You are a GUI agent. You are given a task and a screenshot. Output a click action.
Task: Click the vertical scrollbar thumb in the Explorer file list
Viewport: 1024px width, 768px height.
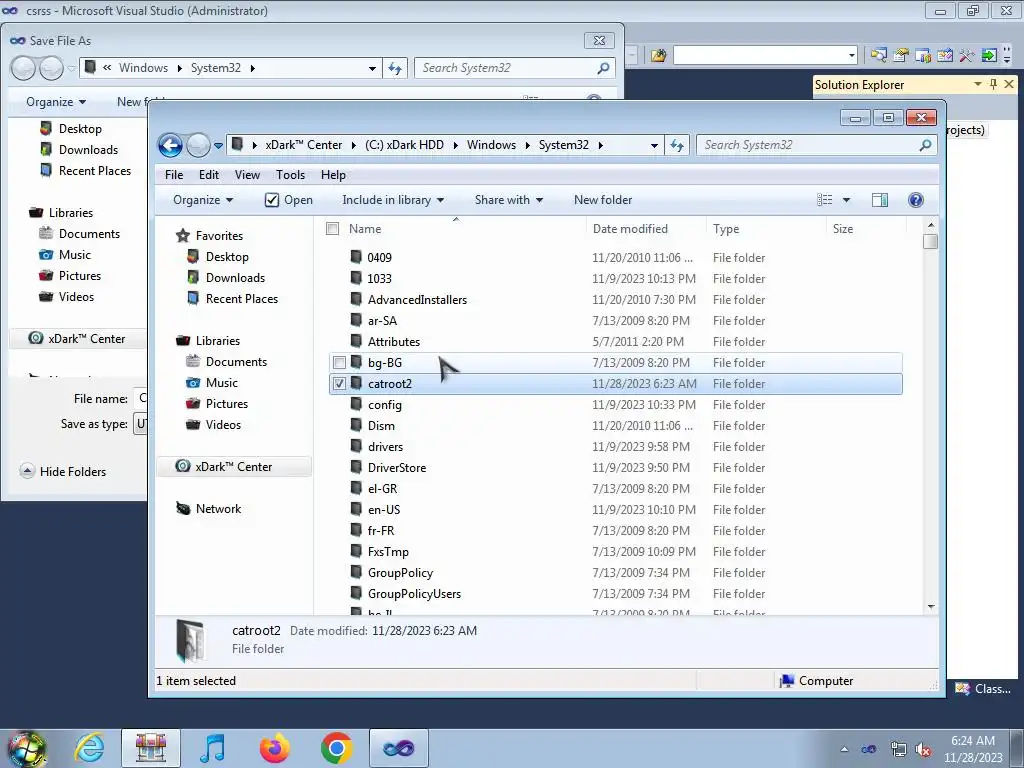pyautogui.click(x=931, y=241)
